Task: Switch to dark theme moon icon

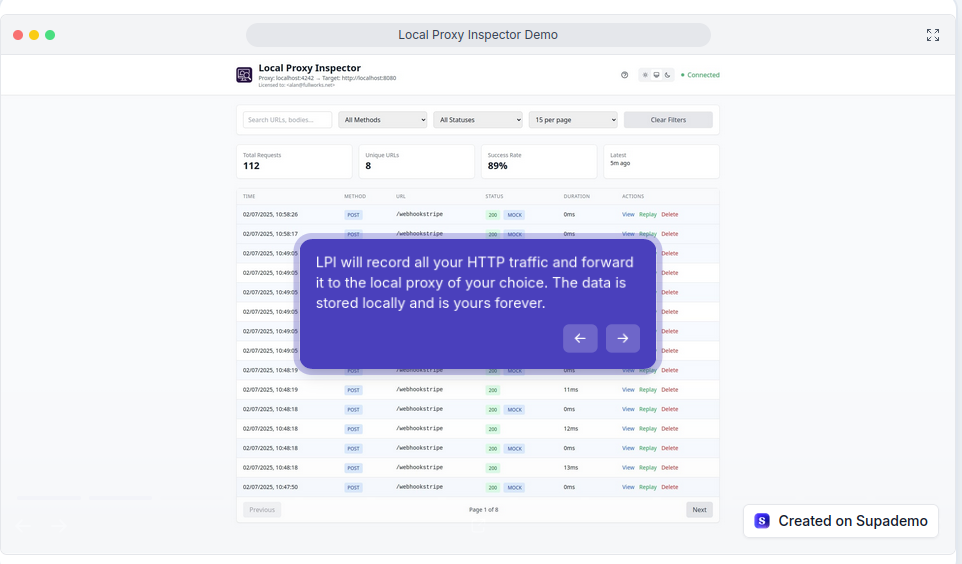Action: pos(668,75)
